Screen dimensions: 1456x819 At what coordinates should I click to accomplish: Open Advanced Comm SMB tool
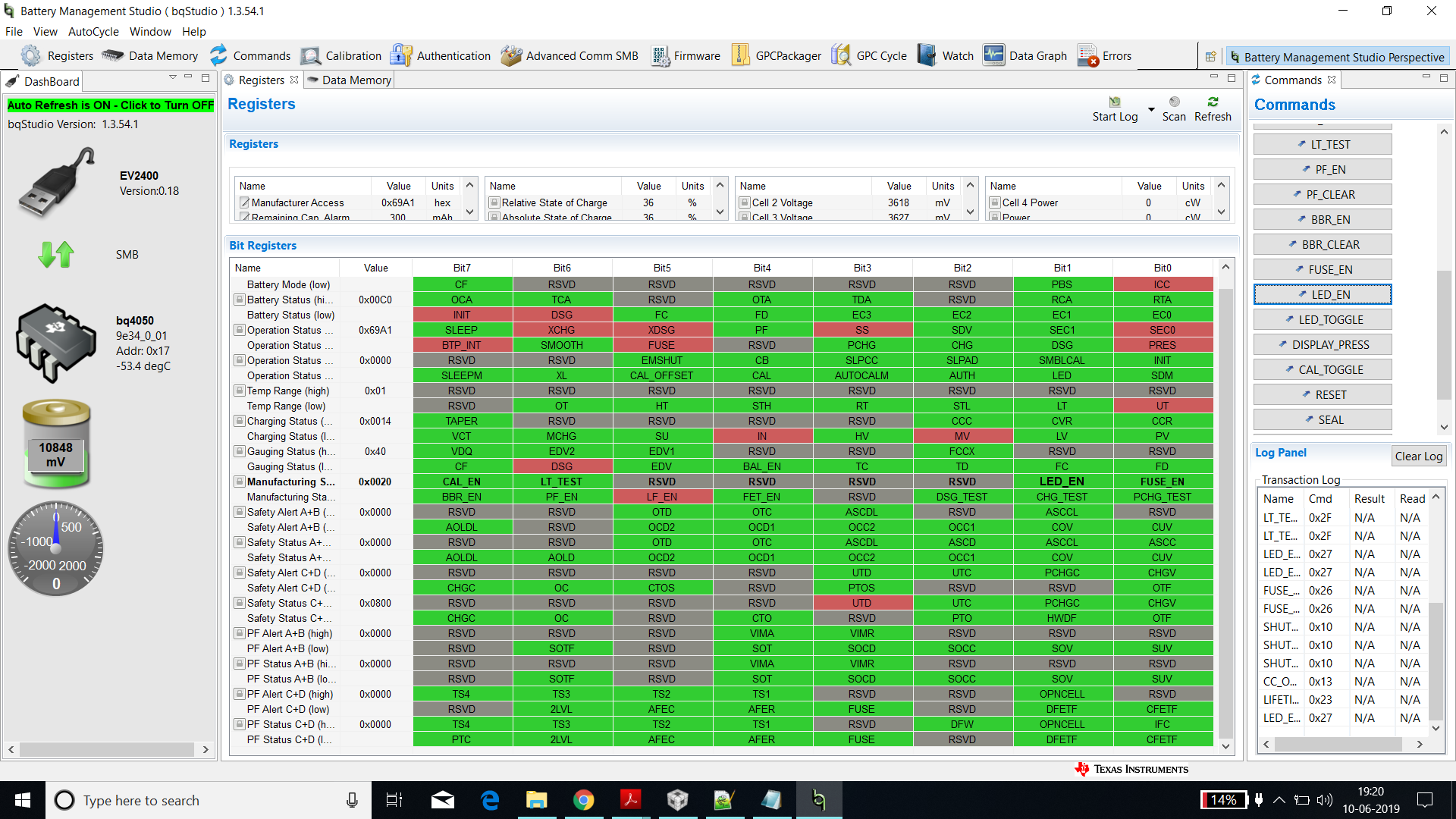coord(570,56)
